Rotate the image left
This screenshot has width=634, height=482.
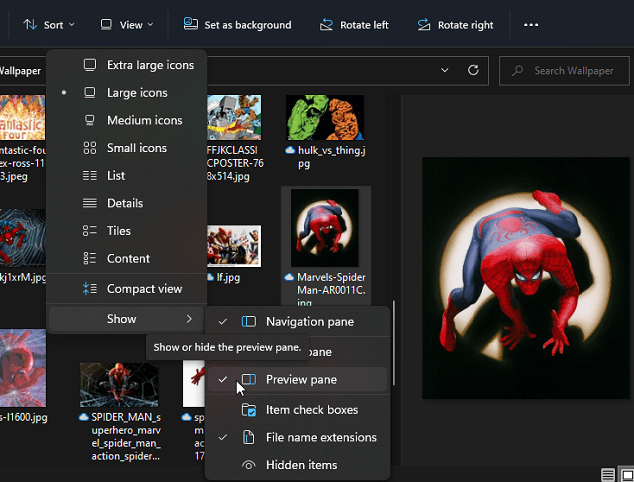tap(354, 25)
